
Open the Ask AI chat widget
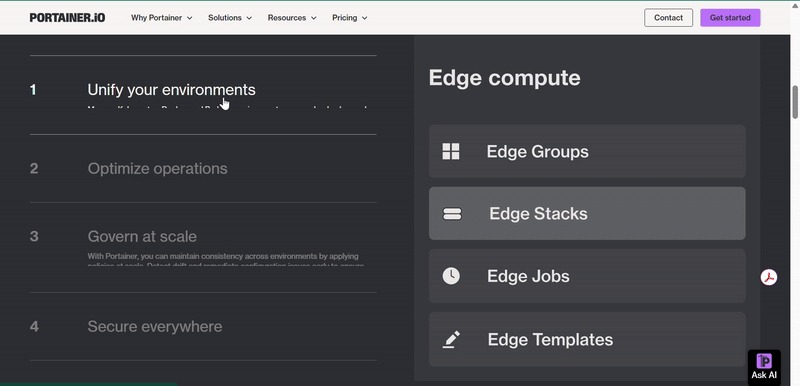pos(764,367)
